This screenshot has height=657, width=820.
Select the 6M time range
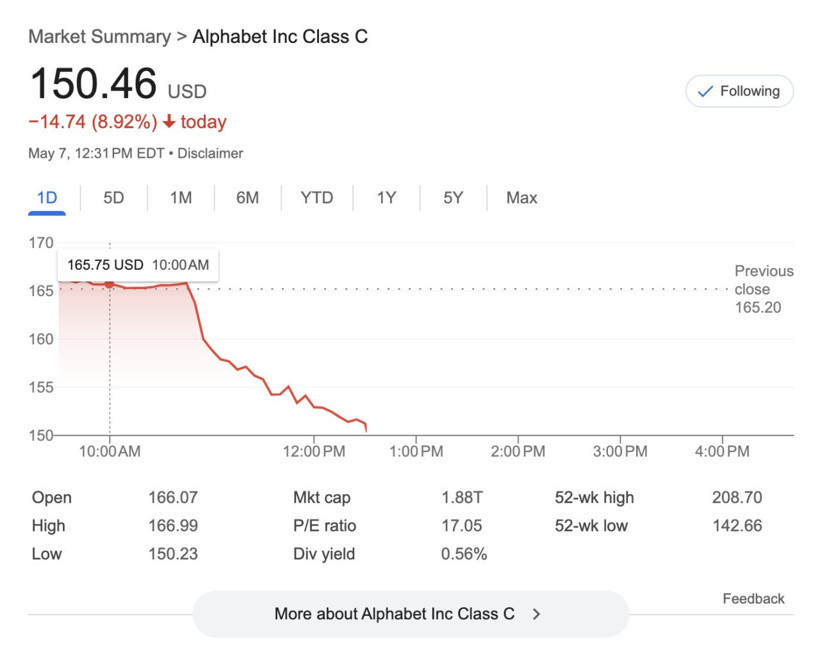[x=248, y=198]
